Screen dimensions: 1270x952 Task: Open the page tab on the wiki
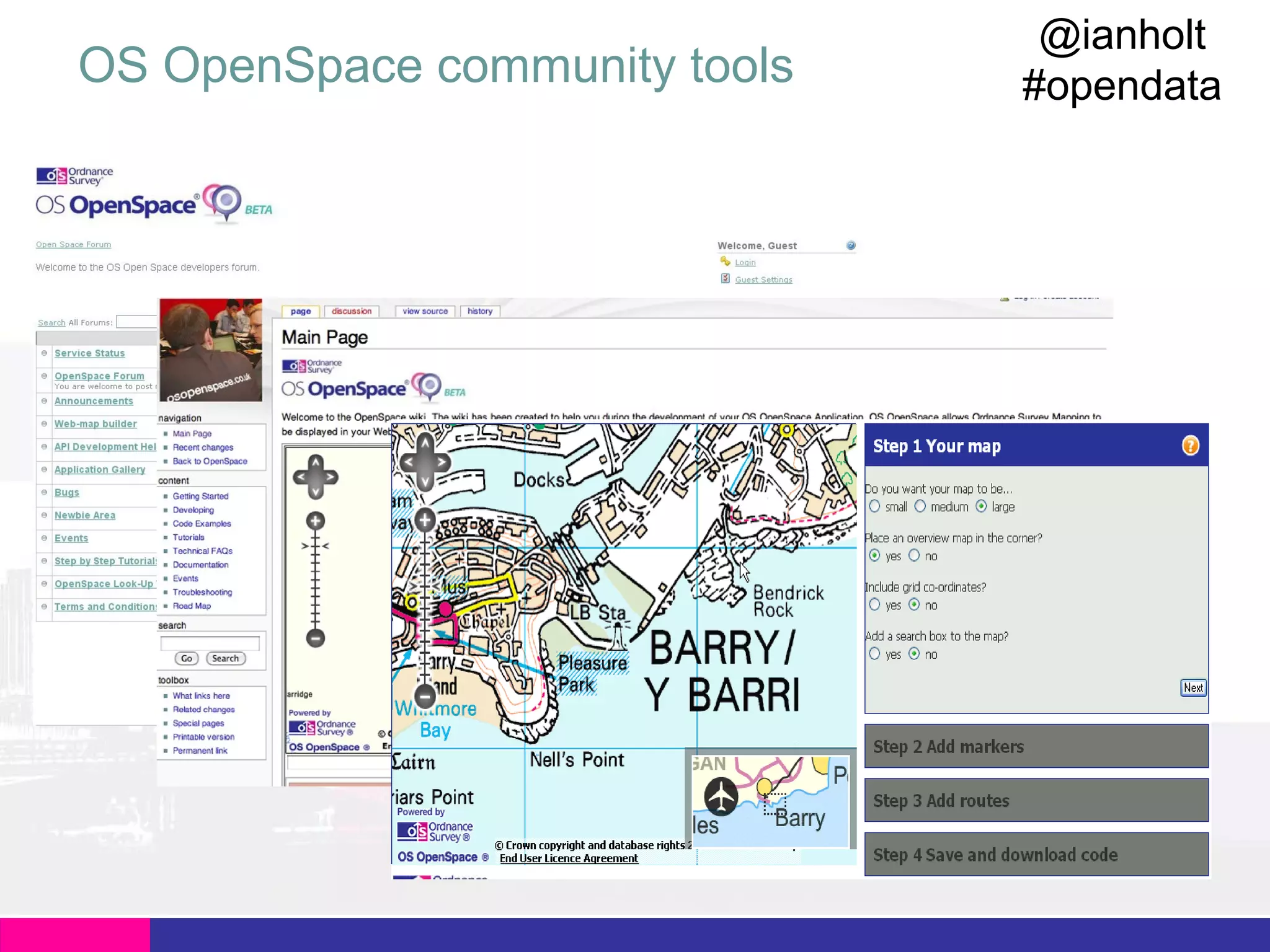coord(301,311)
